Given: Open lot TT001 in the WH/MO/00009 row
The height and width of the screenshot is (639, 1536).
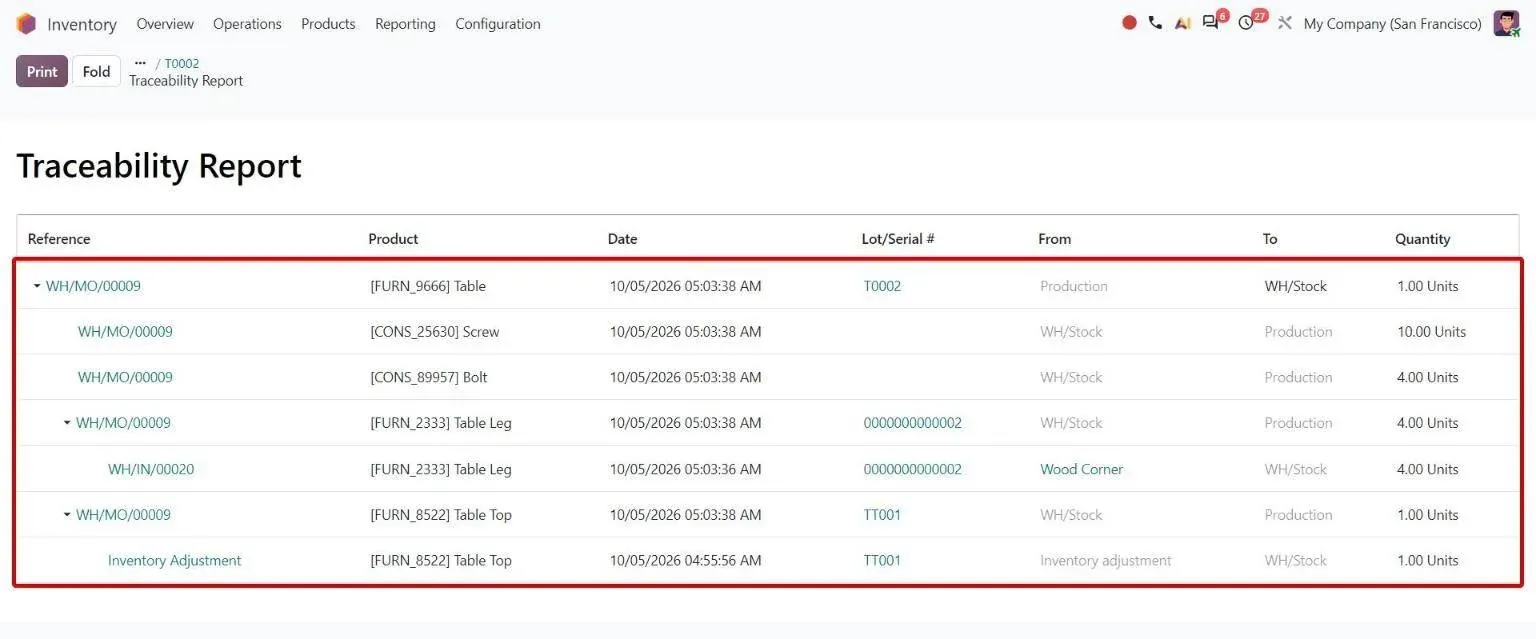Looking at the screenshot, I should [882, 515].
